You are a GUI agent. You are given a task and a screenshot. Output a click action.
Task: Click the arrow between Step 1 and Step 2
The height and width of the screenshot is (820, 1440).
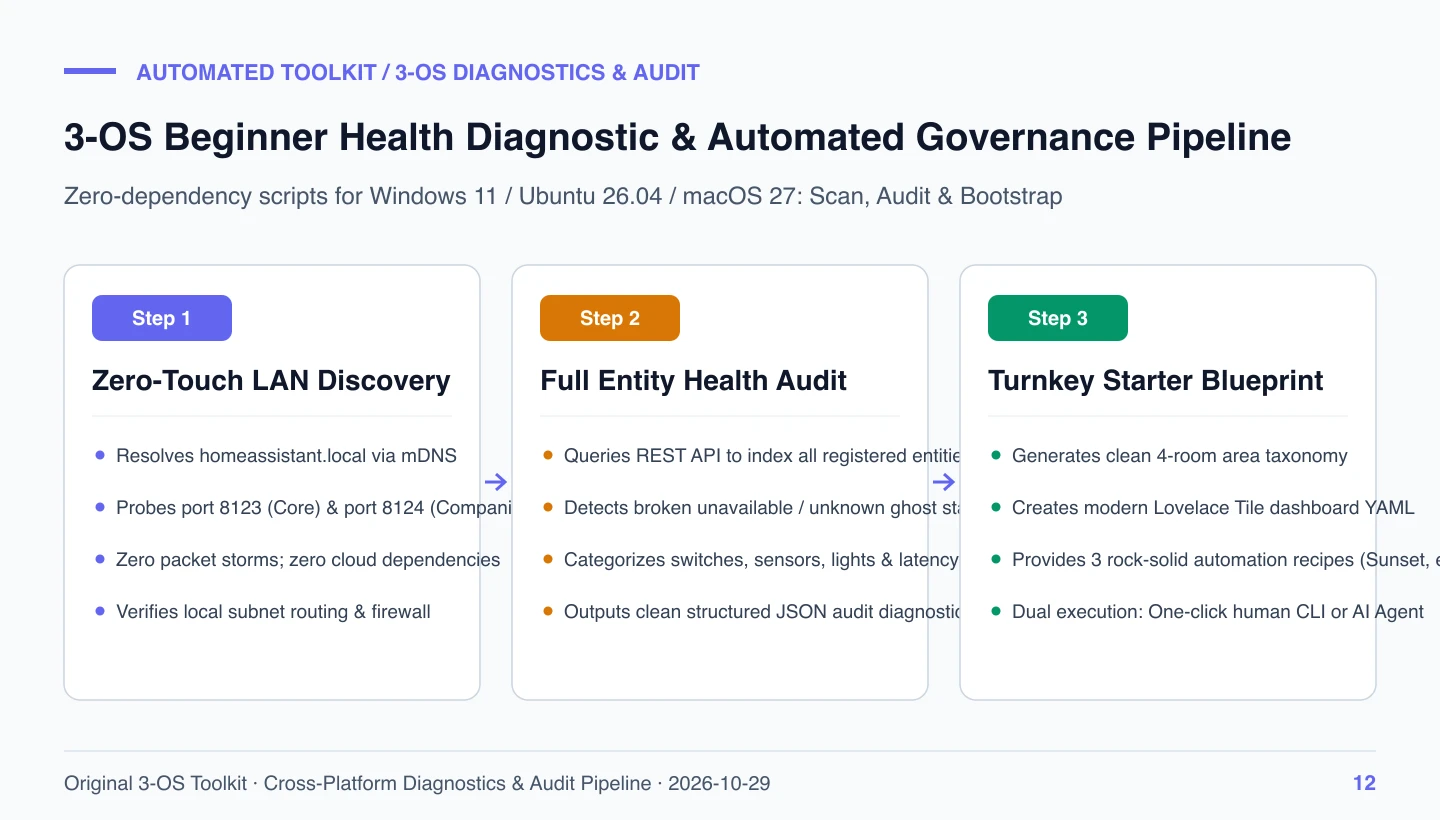(496, 483)
